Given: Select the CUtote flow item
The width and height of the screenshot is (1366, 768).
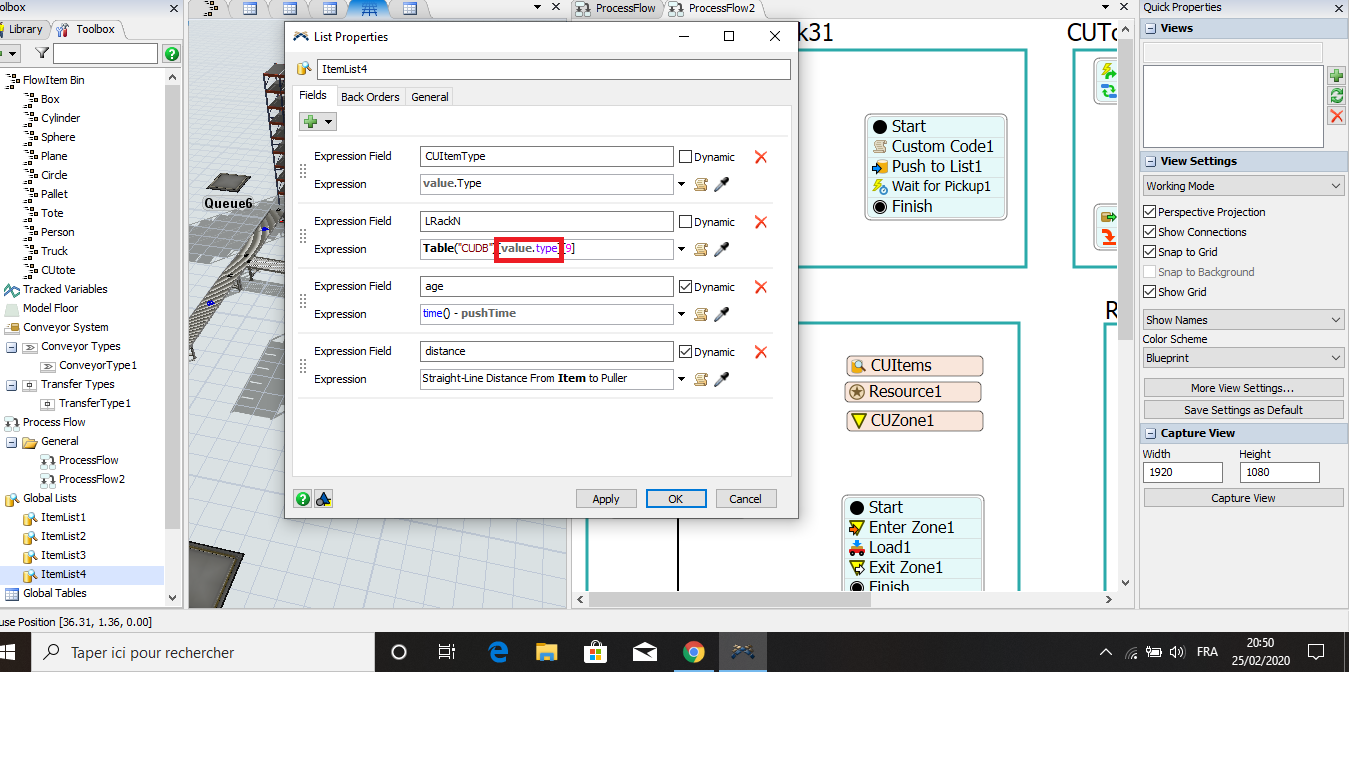Looking at the screenshot, I should click(58, 270).
